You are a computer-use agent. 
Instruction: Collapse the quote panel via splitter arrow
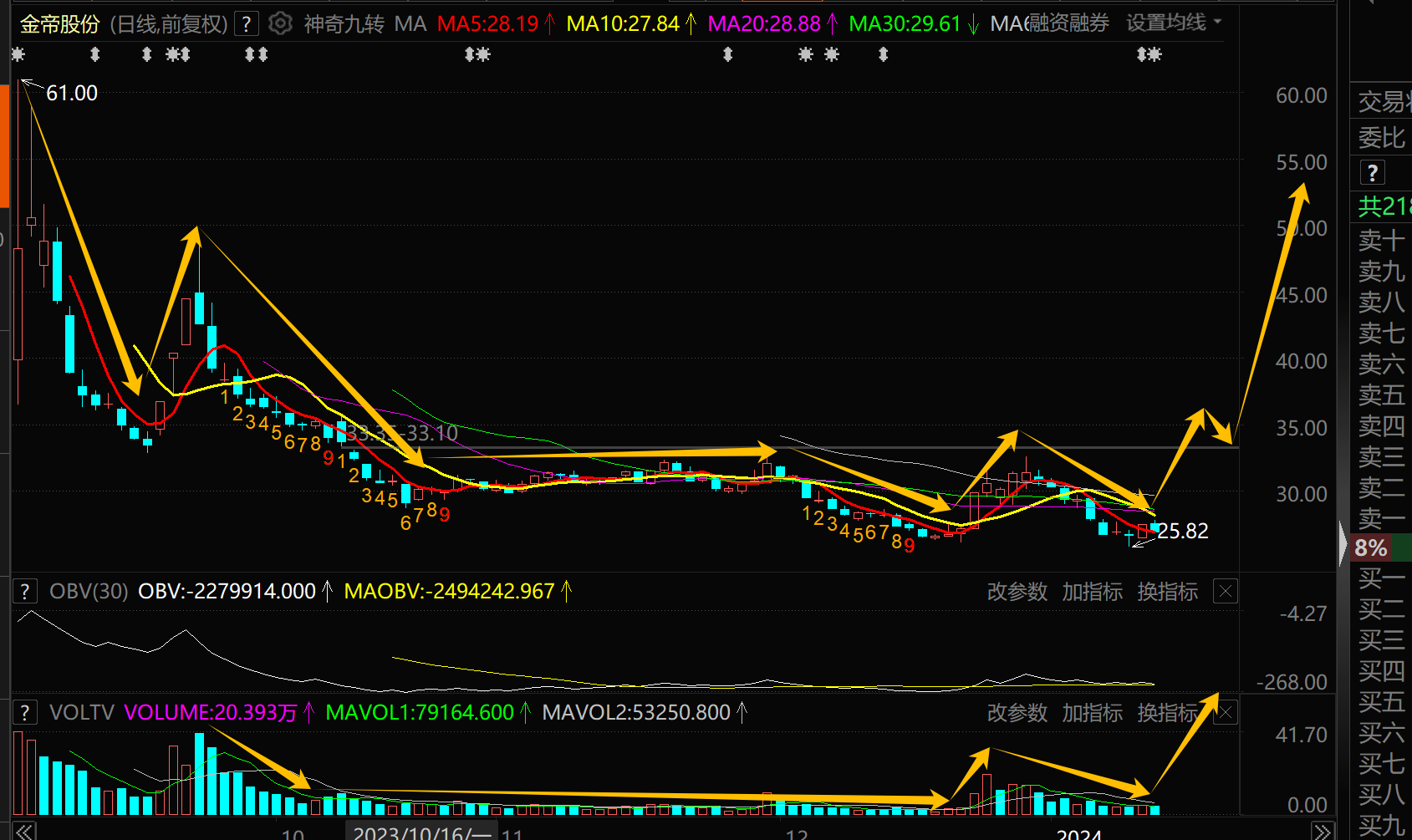[1343, 546]
